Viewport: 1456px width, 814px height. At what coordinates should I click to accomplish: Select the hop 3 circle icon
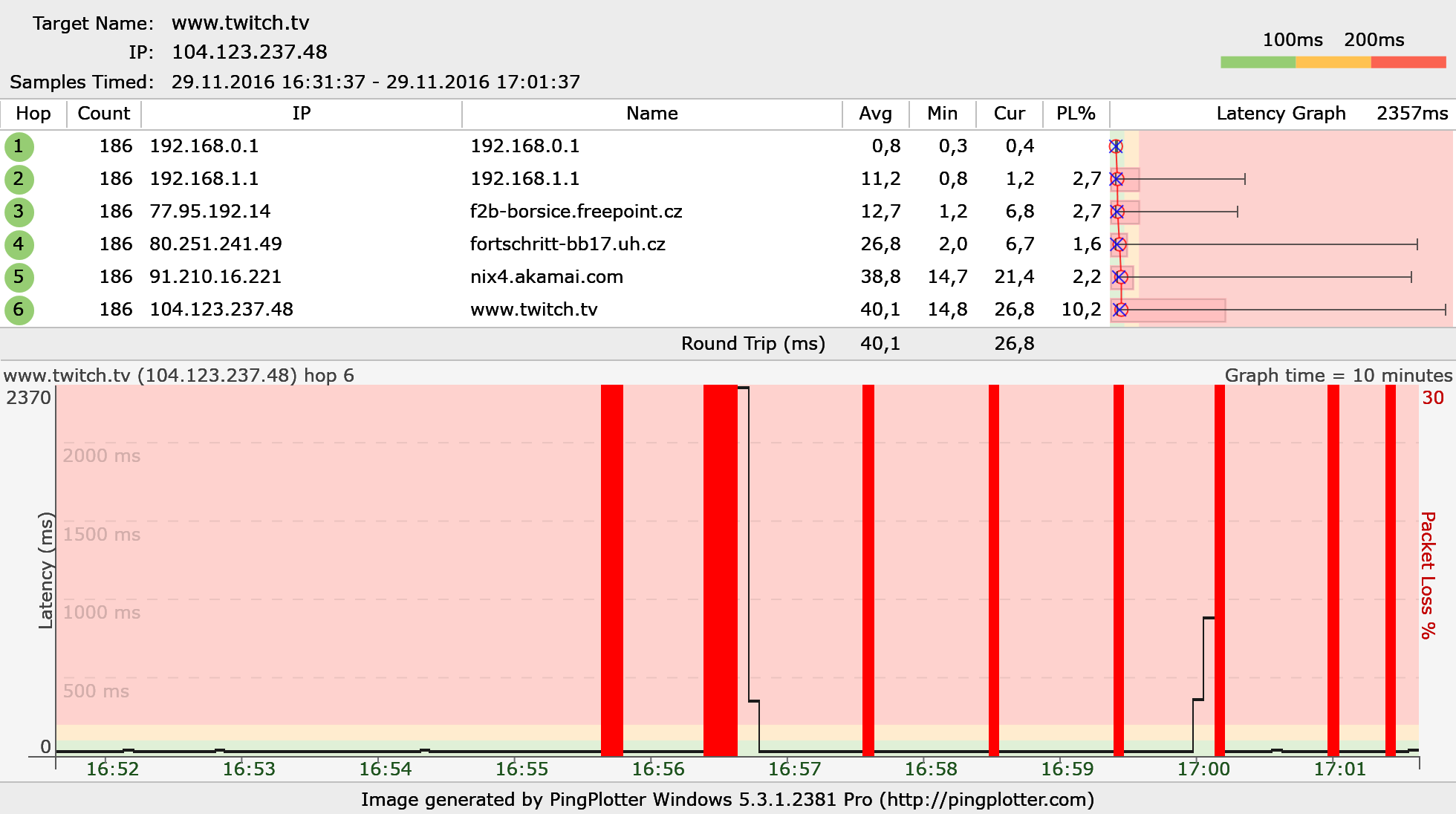click(x=19, y=212)
